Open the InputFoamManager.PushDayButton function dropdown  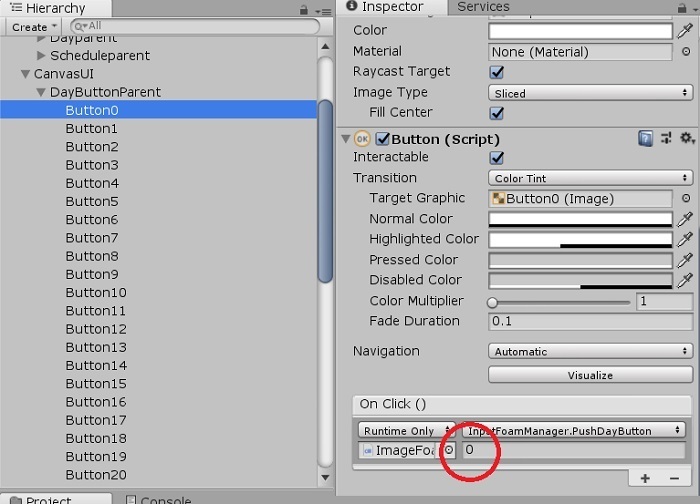(x=574, y=430)
